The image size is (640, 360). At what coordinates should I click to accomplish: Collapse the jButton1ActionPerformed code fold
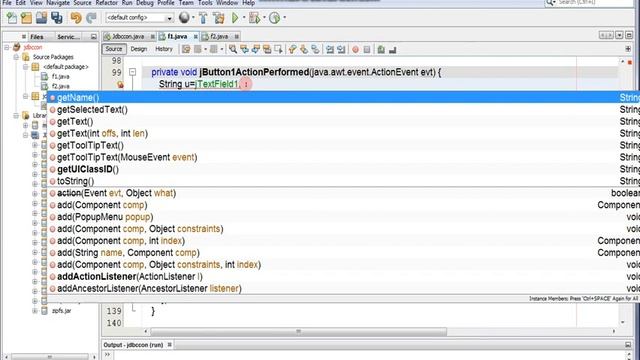point(133,72)
